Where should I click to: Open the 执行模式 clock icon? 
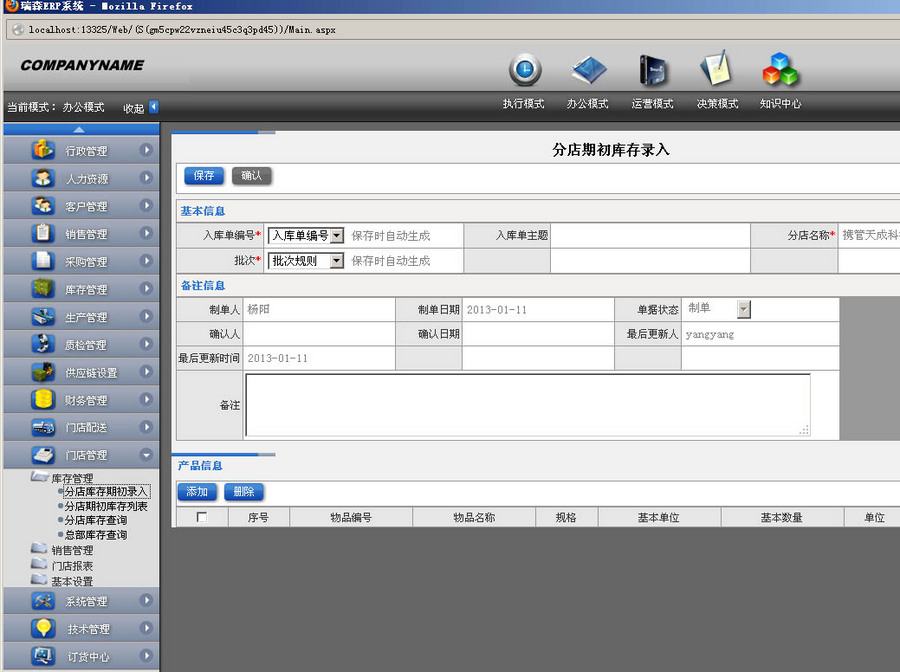tap(525, 69)
